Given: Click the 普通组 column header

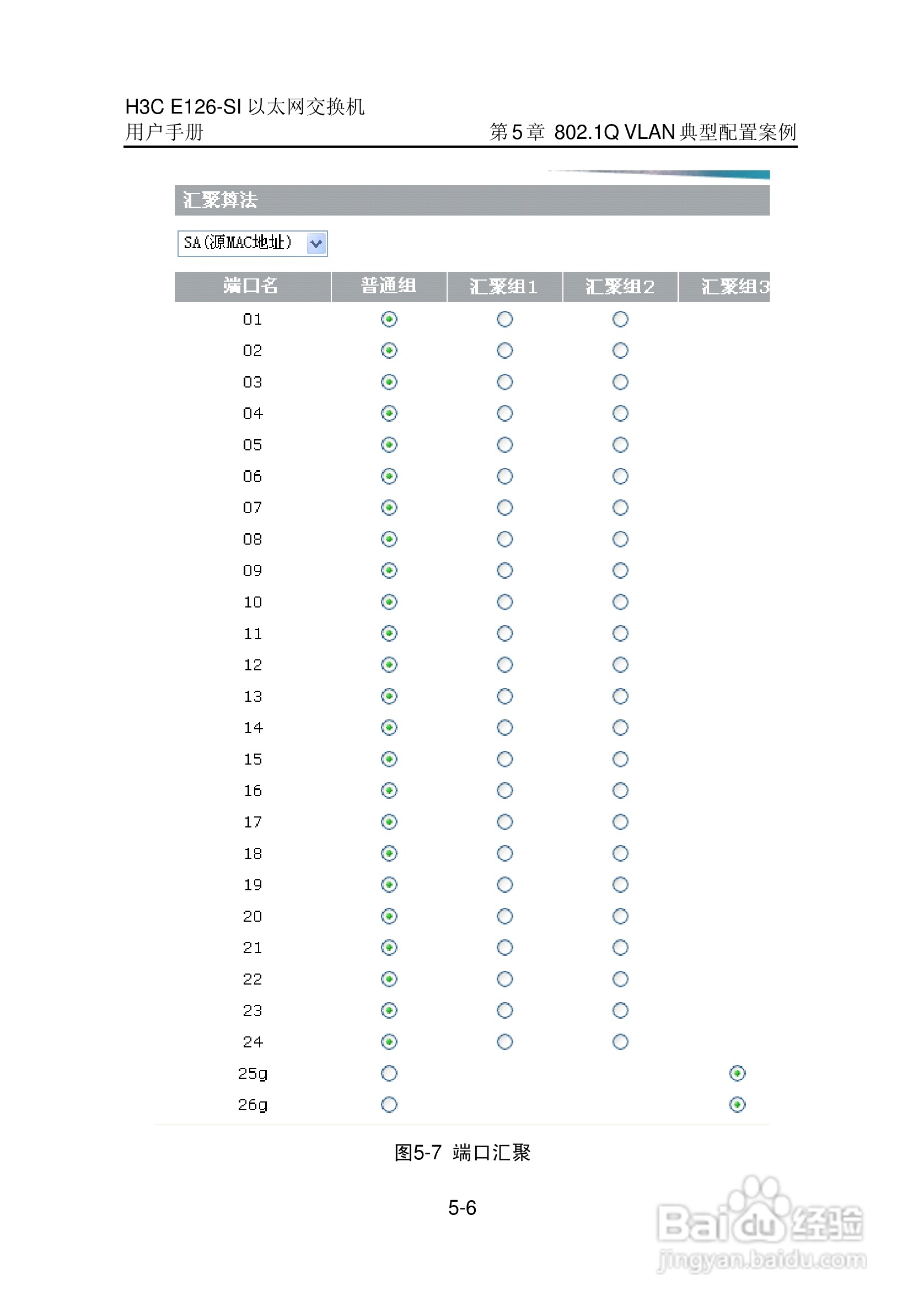Looking at the screenshot, I should pos(389,286).
